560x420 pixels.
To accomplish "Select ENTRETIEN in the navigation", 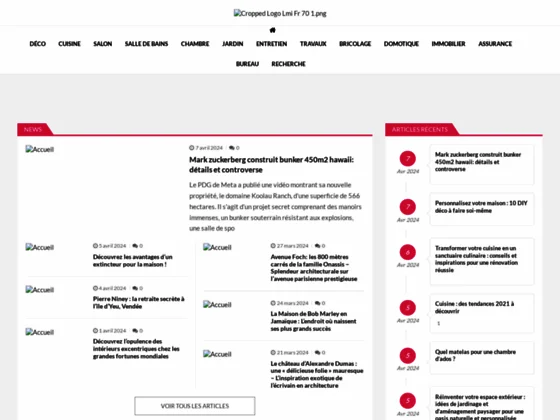I will [271, 44].
